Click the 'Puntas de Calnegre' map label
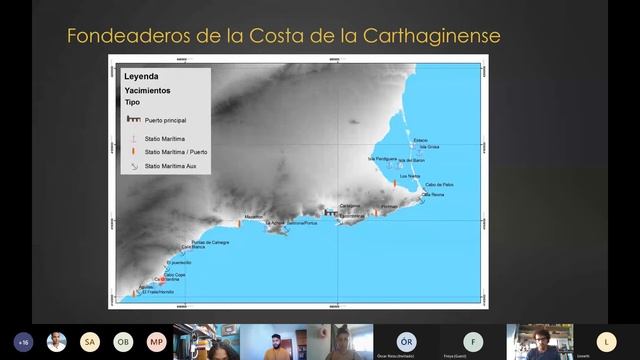Screen dimensions: 640x360 click(210, 242)
